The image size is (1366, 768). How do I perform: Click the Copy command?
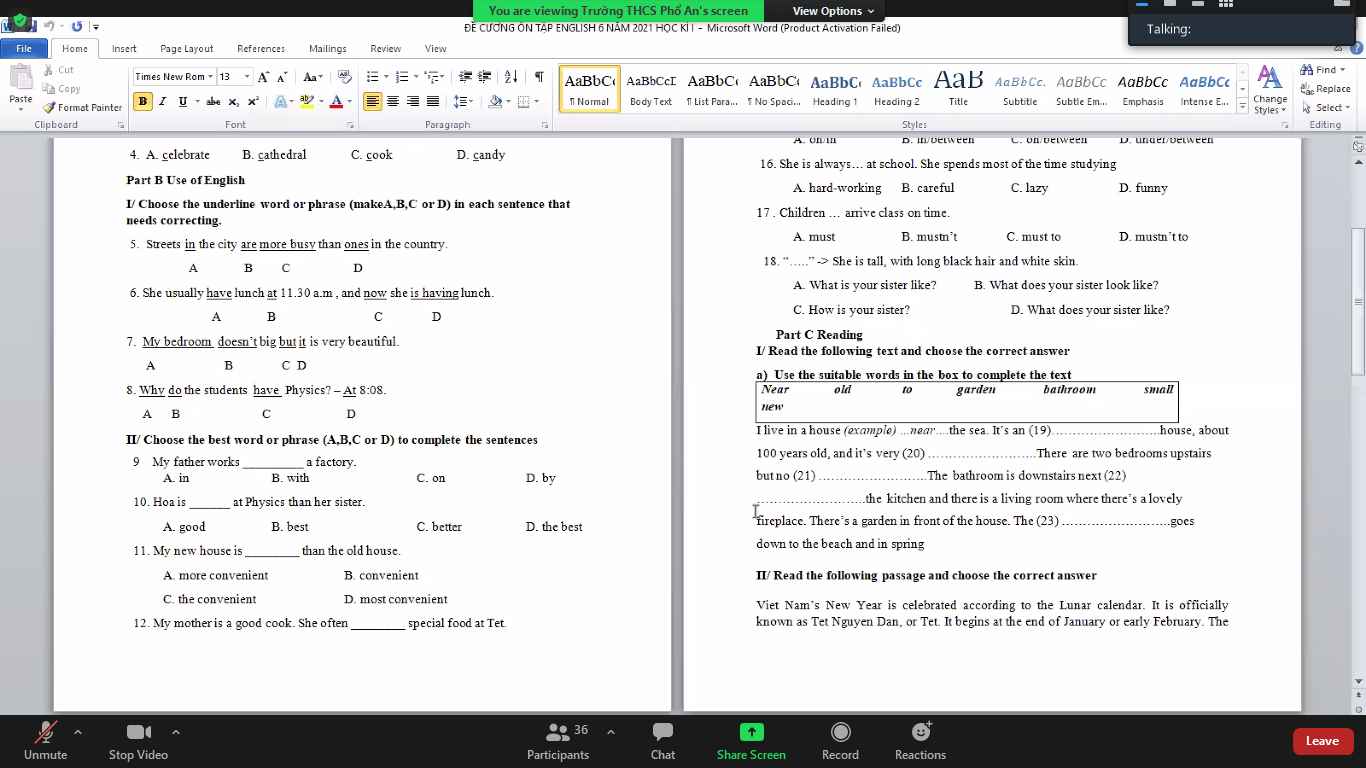tap(61, 89)
